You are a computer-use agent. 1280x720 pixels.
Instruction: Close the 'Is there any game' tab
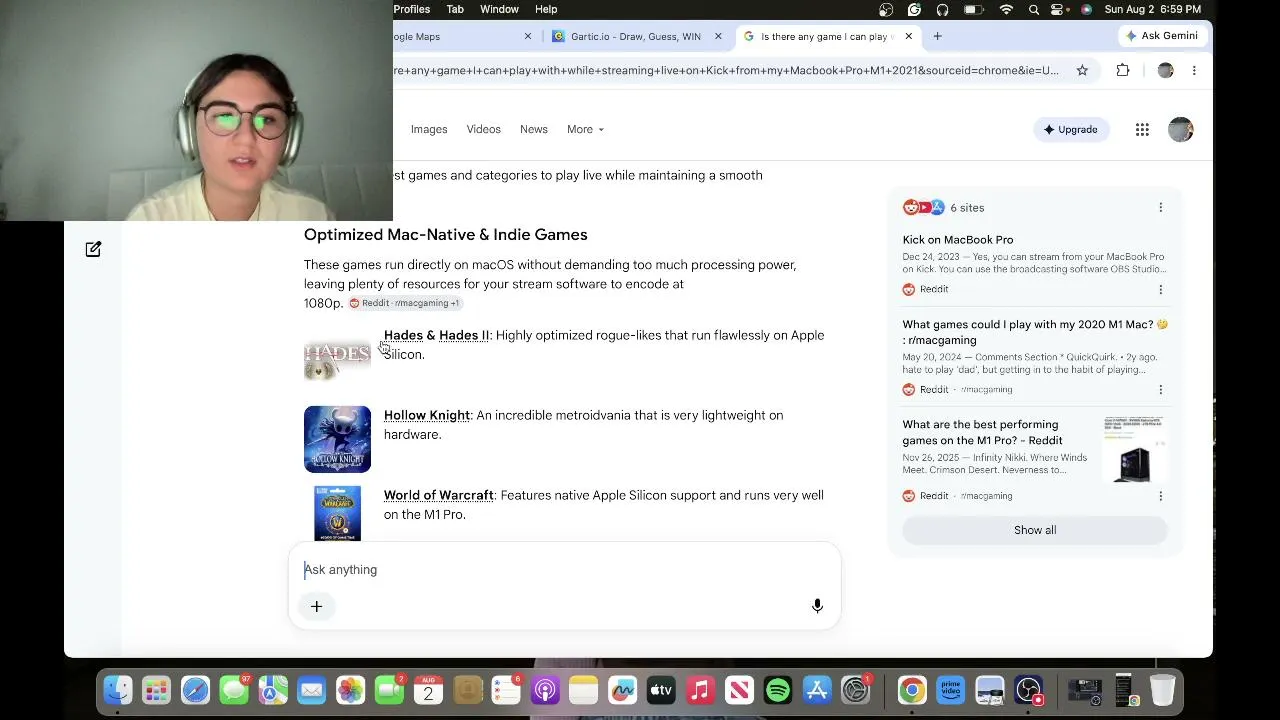pos(908,37)
